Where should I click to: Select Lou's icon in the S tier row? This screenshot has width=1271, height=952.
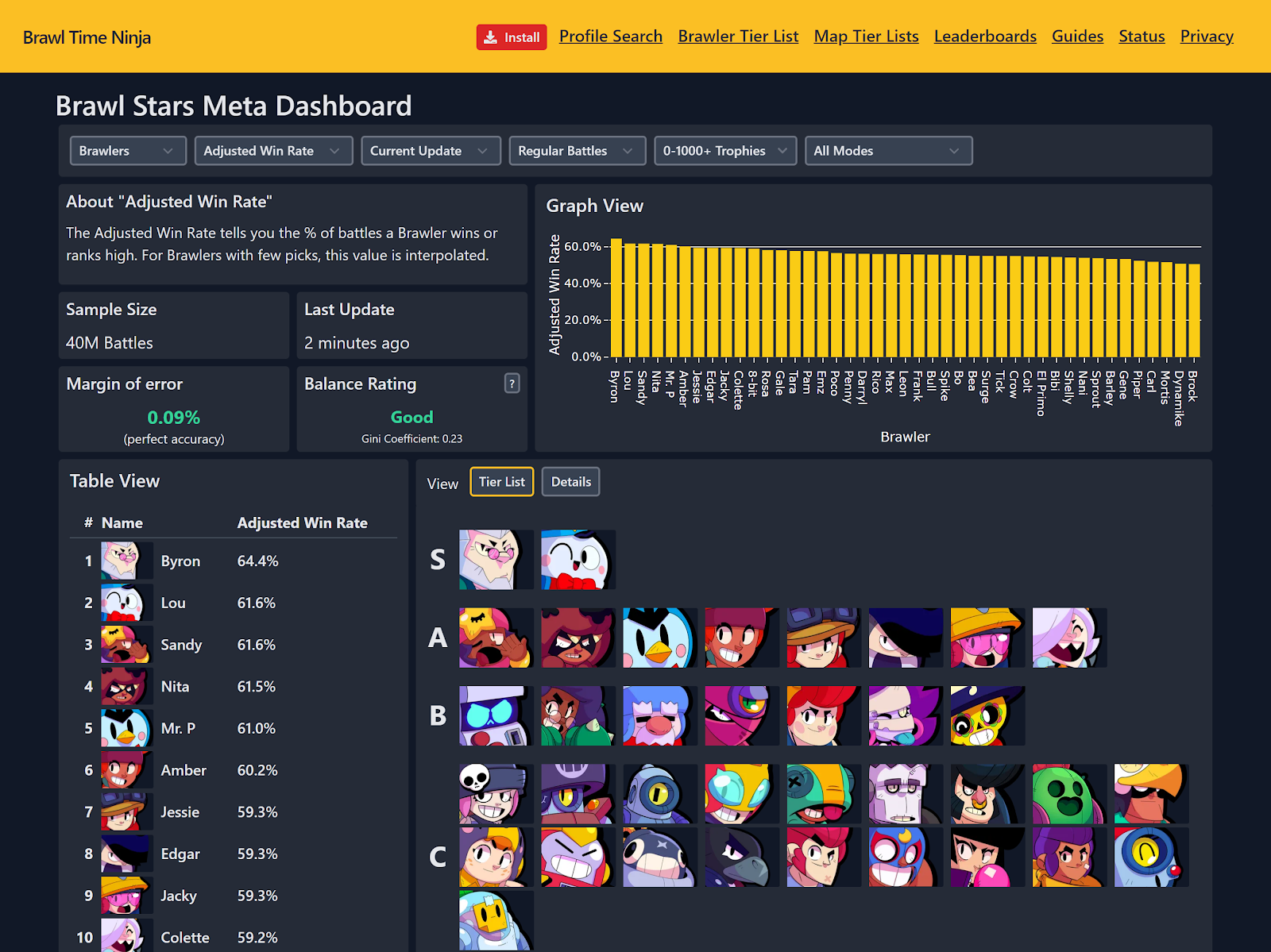578,560
